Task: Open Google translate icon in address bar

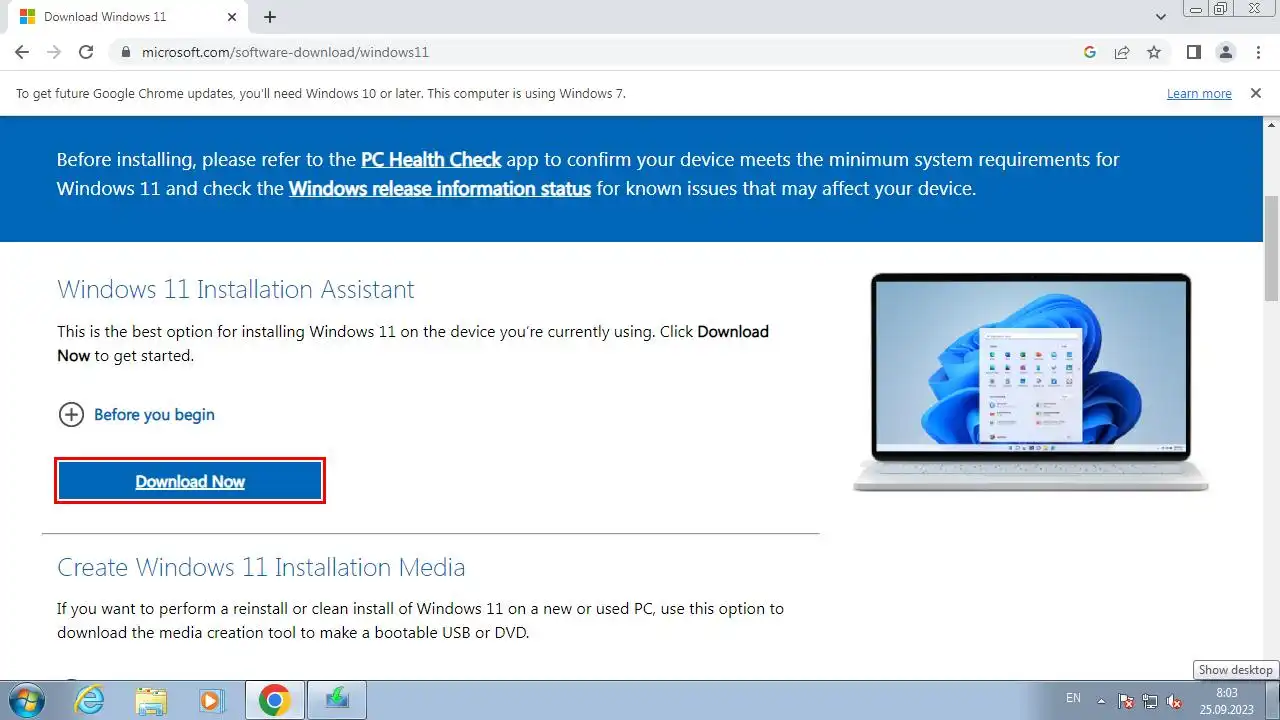Action: coord(1090,52)
